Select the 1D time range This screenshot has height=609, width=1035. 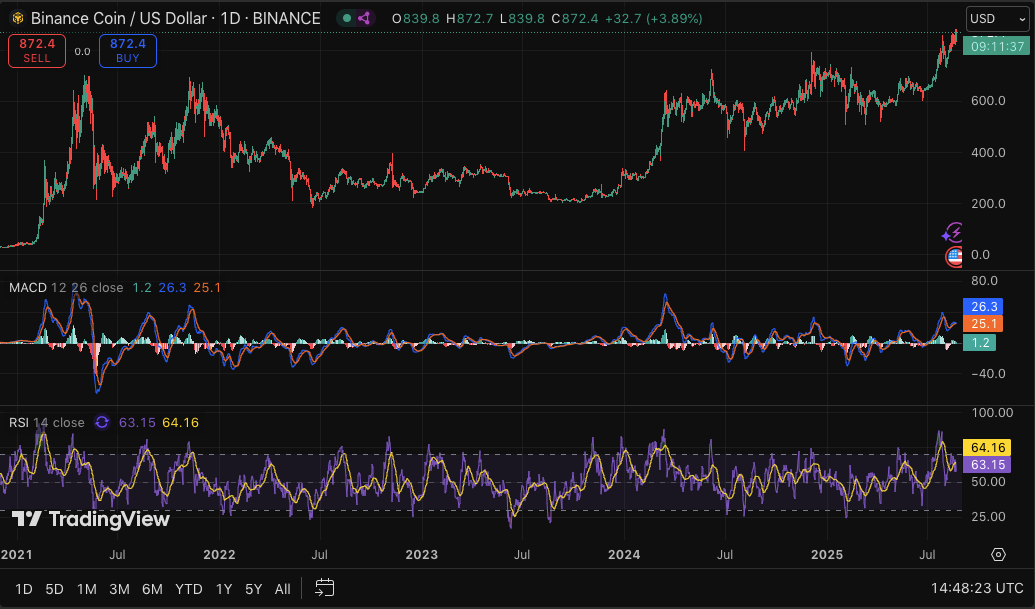(24, 589)
